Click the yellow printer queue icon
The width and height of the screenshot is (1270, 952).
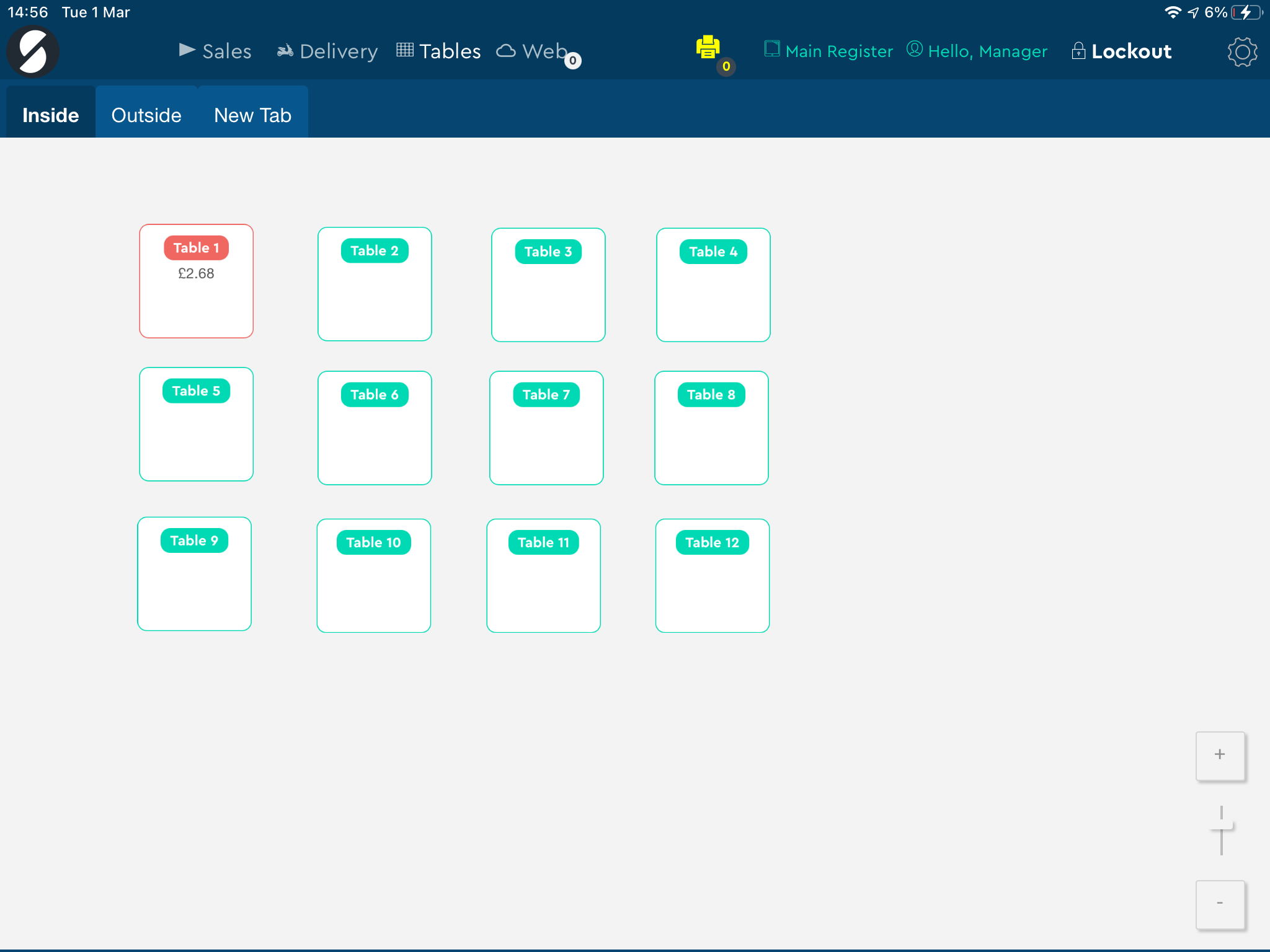[708, 48]
